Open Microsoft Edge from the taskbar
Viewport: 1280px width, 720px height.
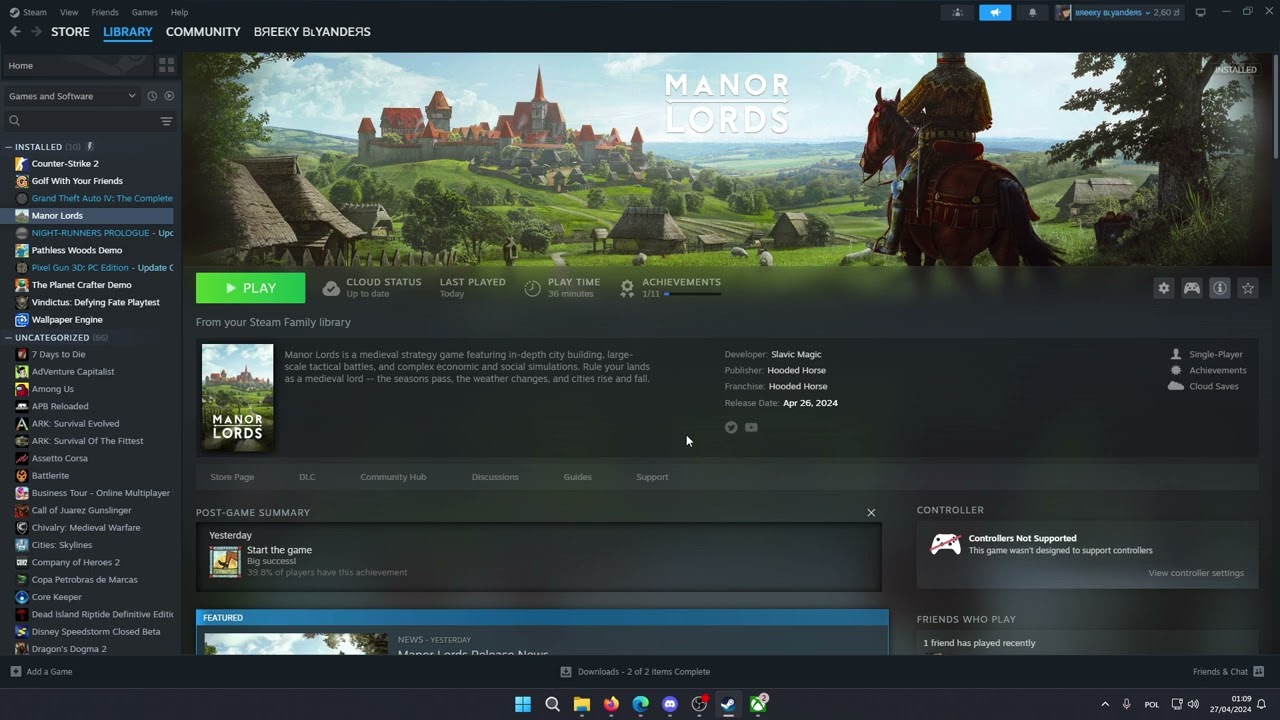click(x=641, y=704)
